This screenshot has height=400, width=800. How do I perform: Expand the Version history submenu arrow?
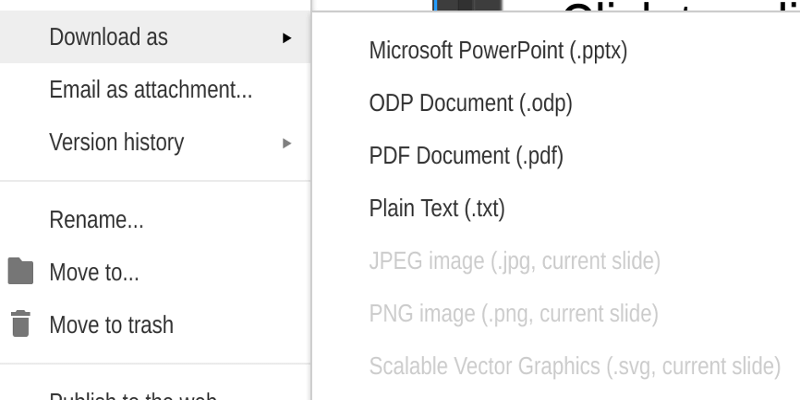point(287,143)
